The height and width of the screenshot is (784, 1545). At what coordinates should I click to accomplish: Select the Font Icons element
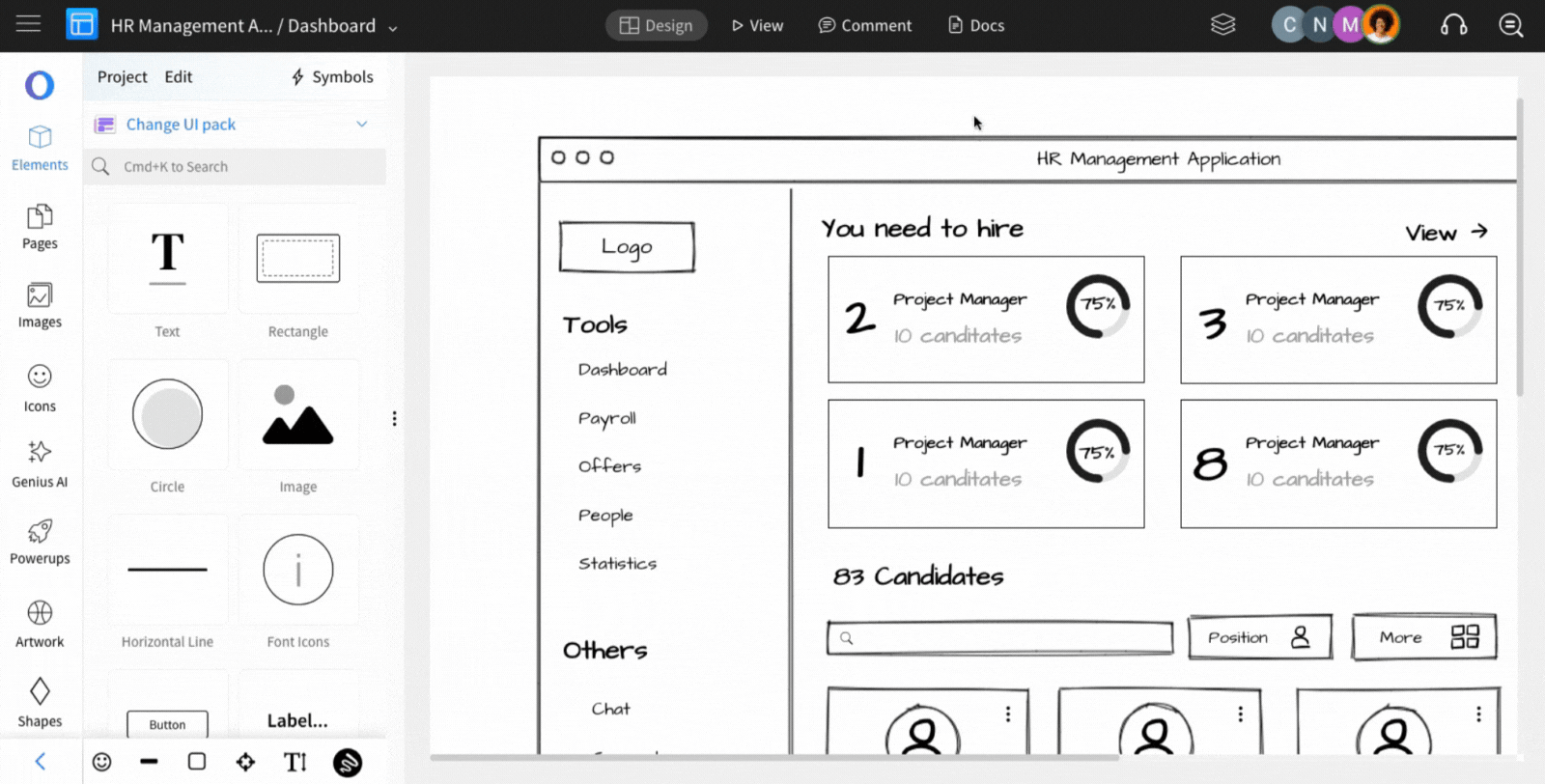point(298,570)
